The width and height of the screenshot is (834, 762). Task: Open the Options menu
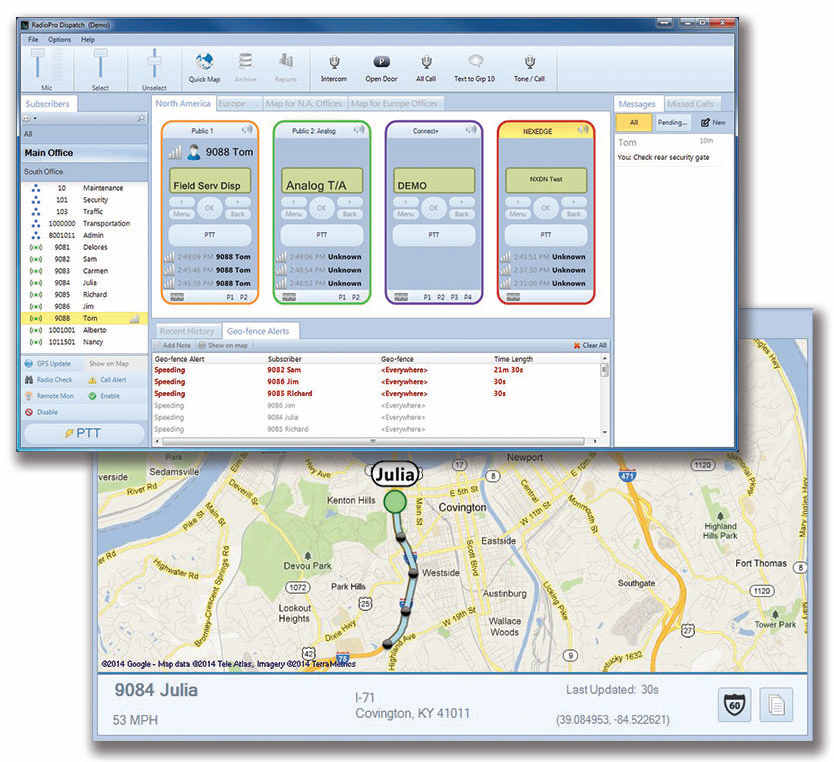(x=59, y=39)
